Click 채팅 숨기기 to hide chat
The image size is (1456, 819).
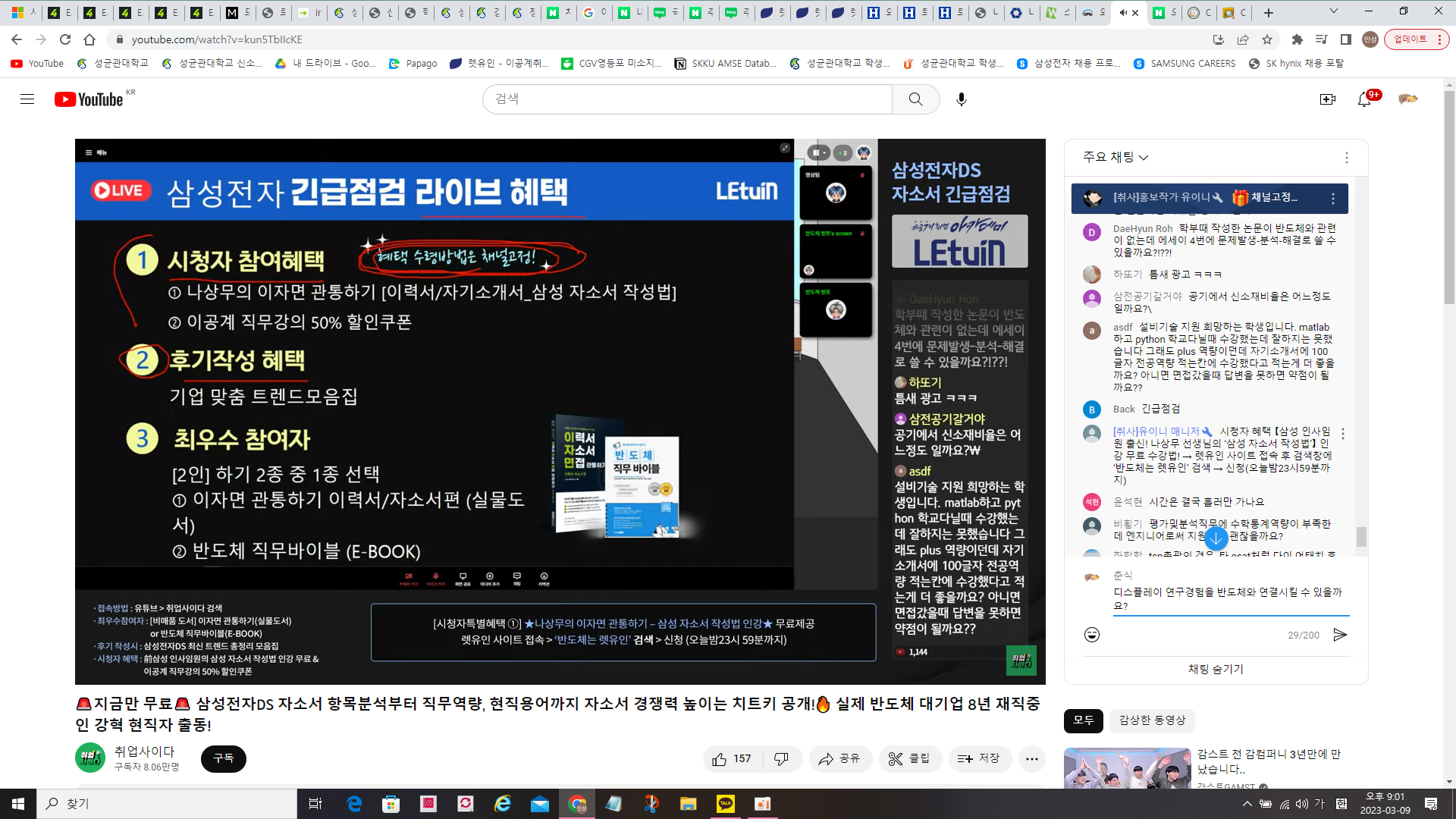pyautogui.click(x=1216, y=669)
